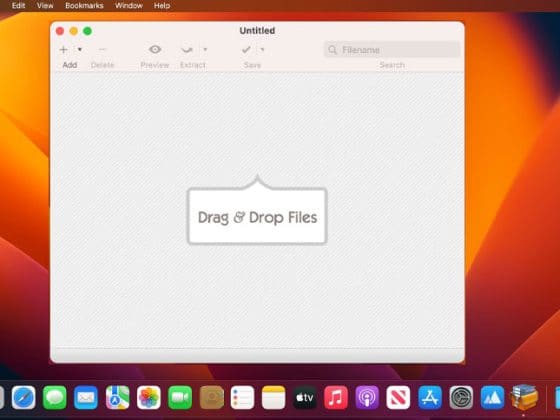The height and width of the screenshot is (420, 560).
Task: Click the search magnifier icon
Action: (332, 50)
